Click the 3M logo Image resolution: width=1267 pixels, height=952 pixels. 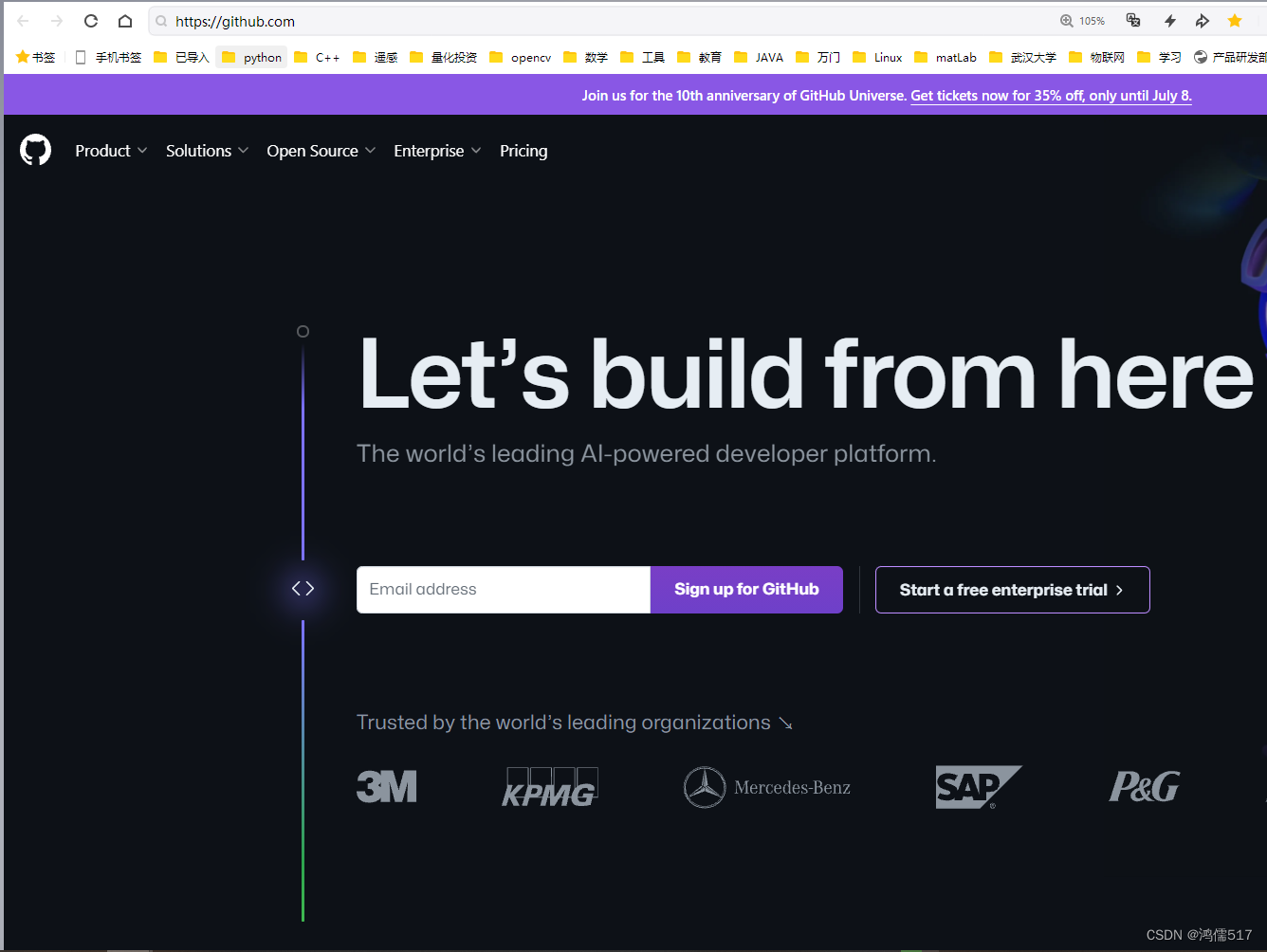point(387,786)
